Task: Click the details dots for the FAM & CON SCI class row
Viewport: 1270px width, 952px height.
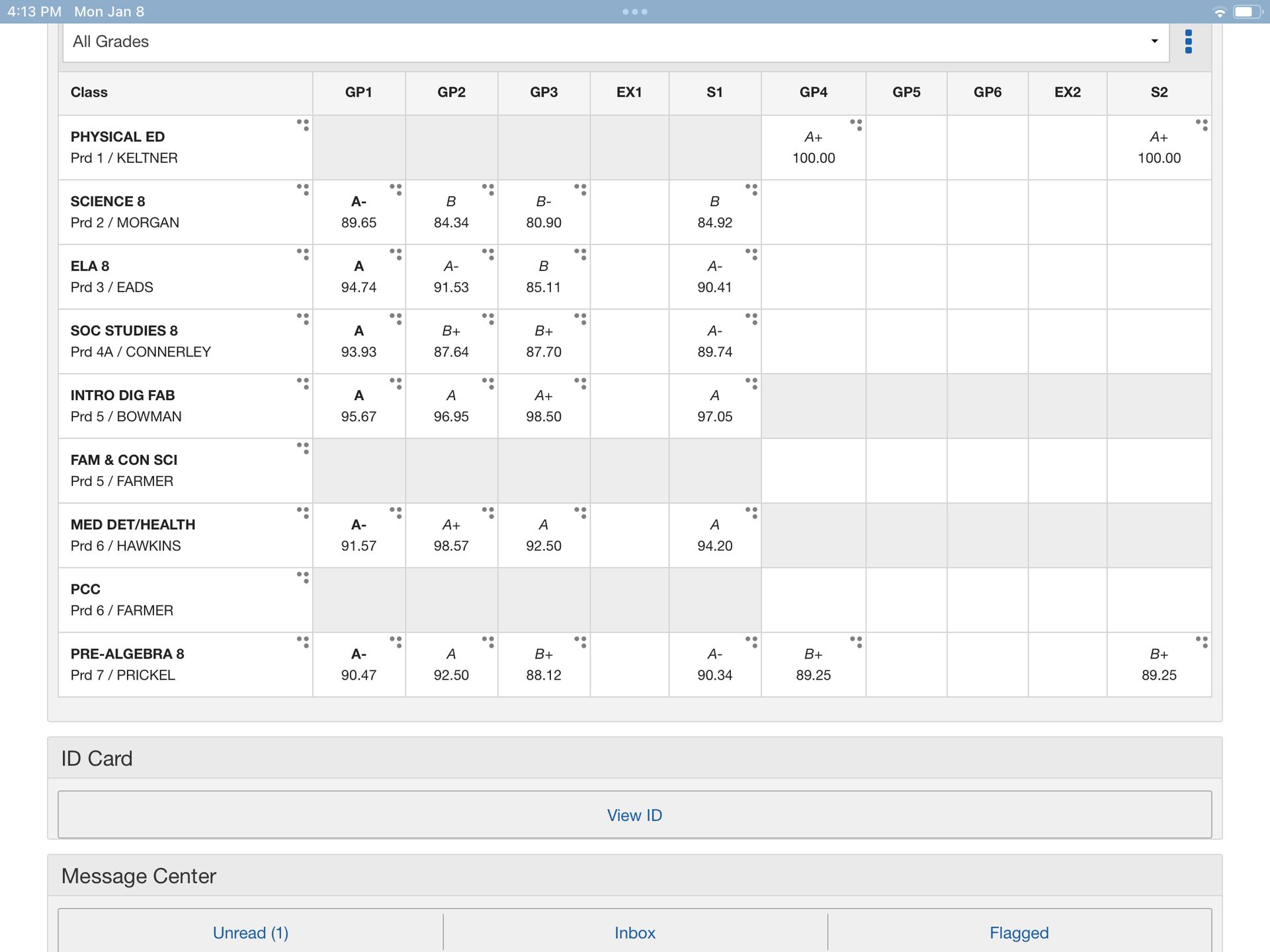Action: (x=303, y=448)
